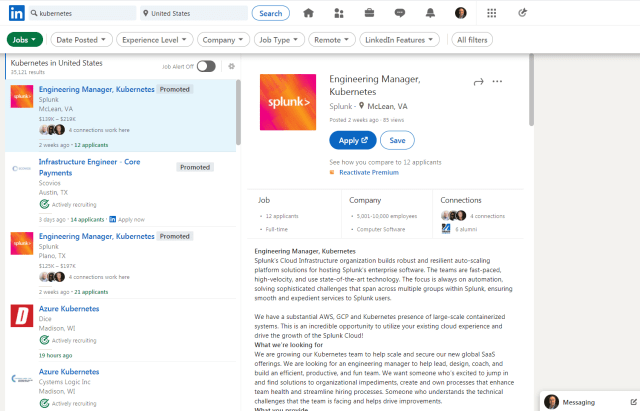Open the Notifications bell icon

tap(430, 13)
